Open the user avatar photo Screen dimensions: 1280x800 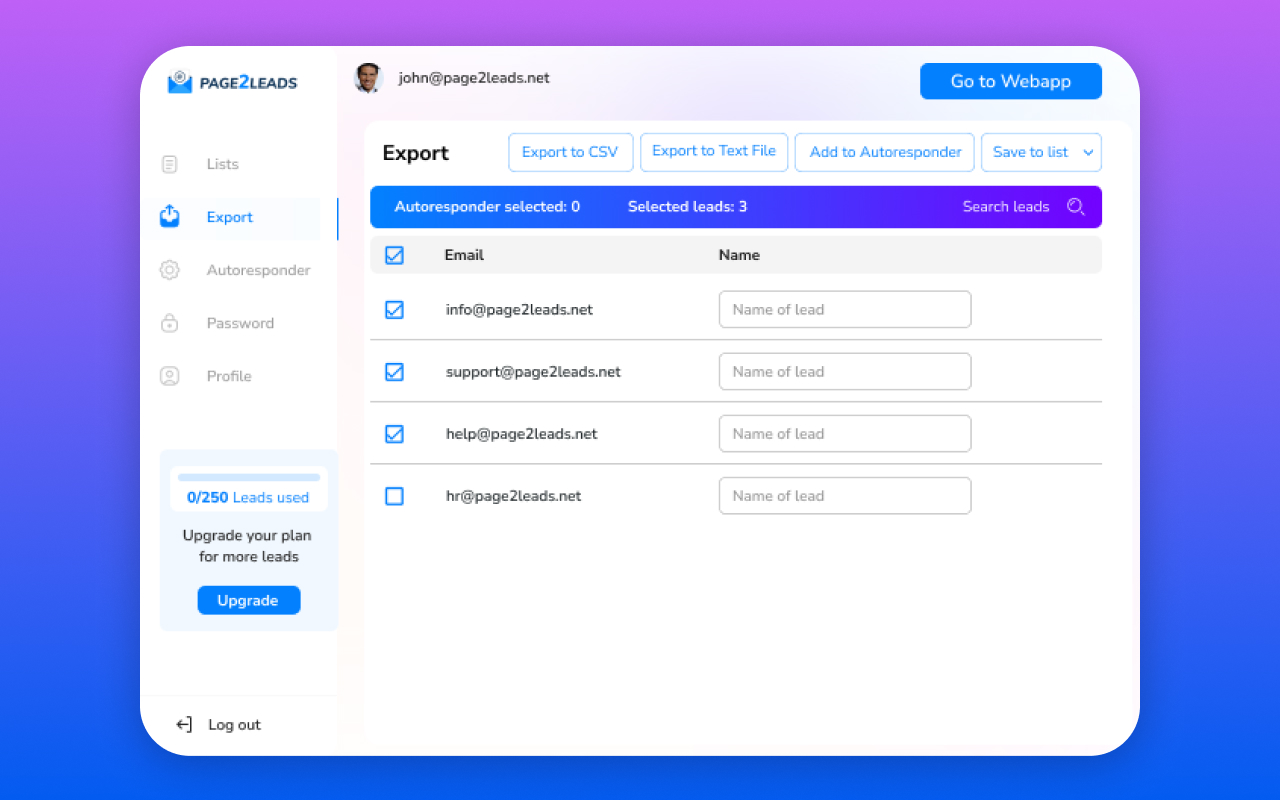click(369, 78)
